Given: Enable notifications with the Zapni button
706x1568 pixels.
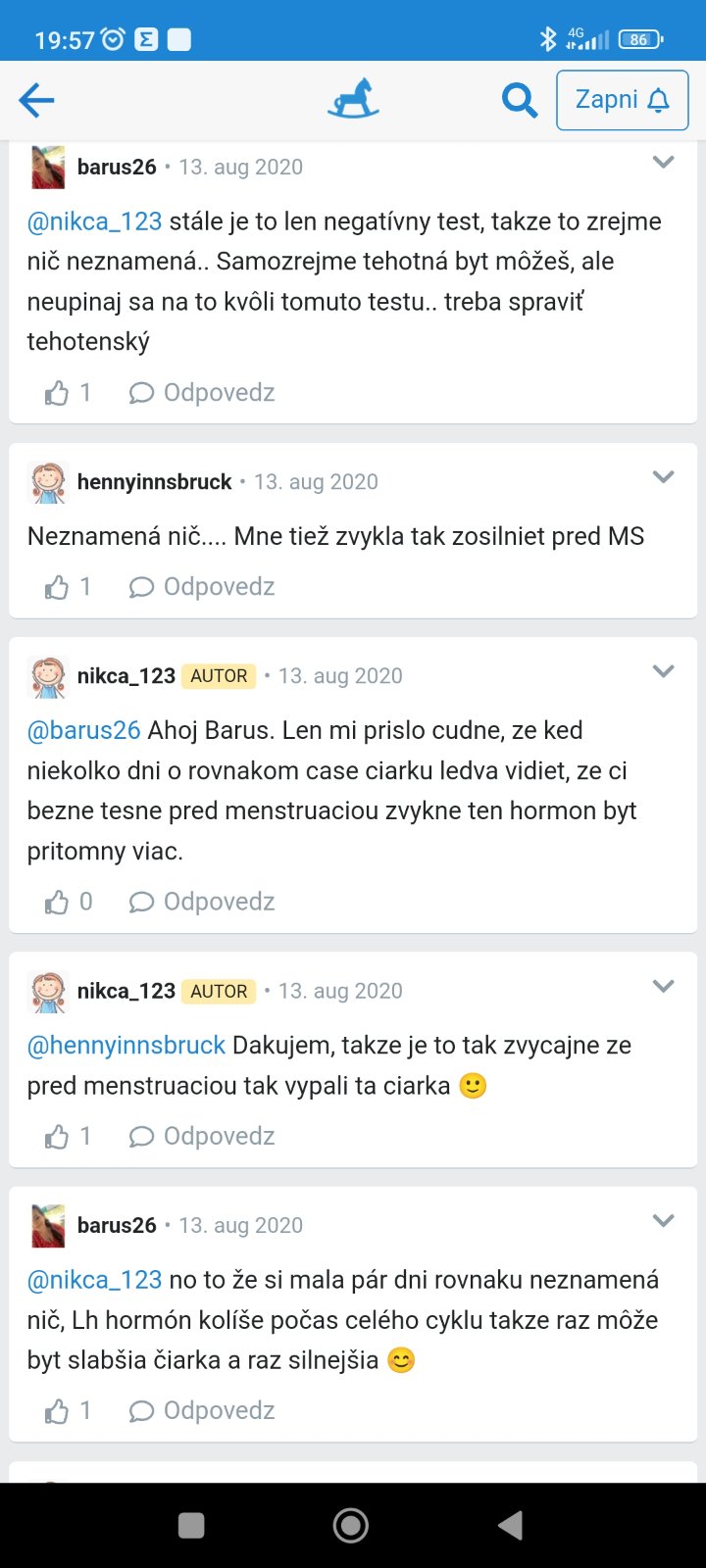Looking at the screenshot, I should pyautogui.click(x=622, y=100).
